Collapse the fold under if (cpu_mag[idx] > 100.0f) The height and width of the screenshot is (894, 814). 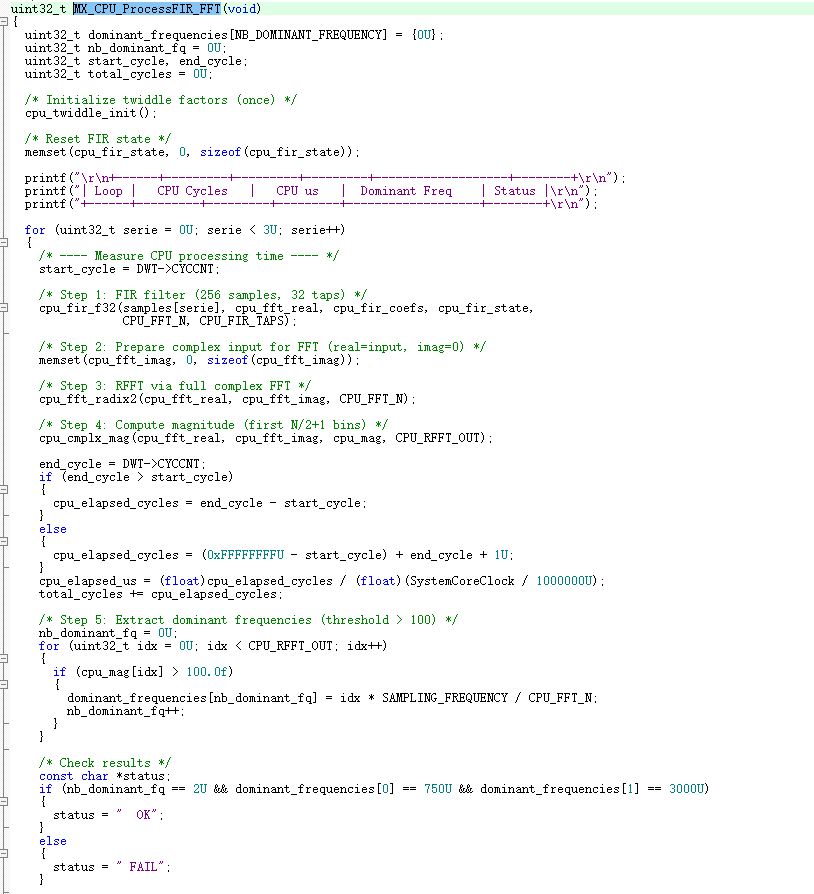tap(3, 684)
